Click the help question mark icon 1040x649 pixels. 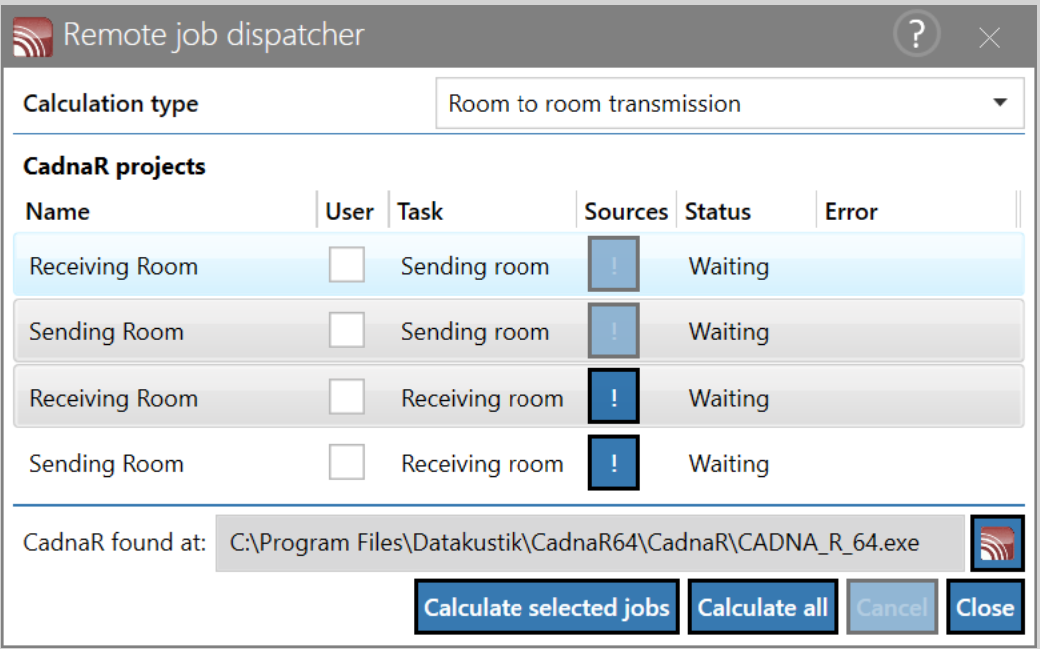(916, 34)
